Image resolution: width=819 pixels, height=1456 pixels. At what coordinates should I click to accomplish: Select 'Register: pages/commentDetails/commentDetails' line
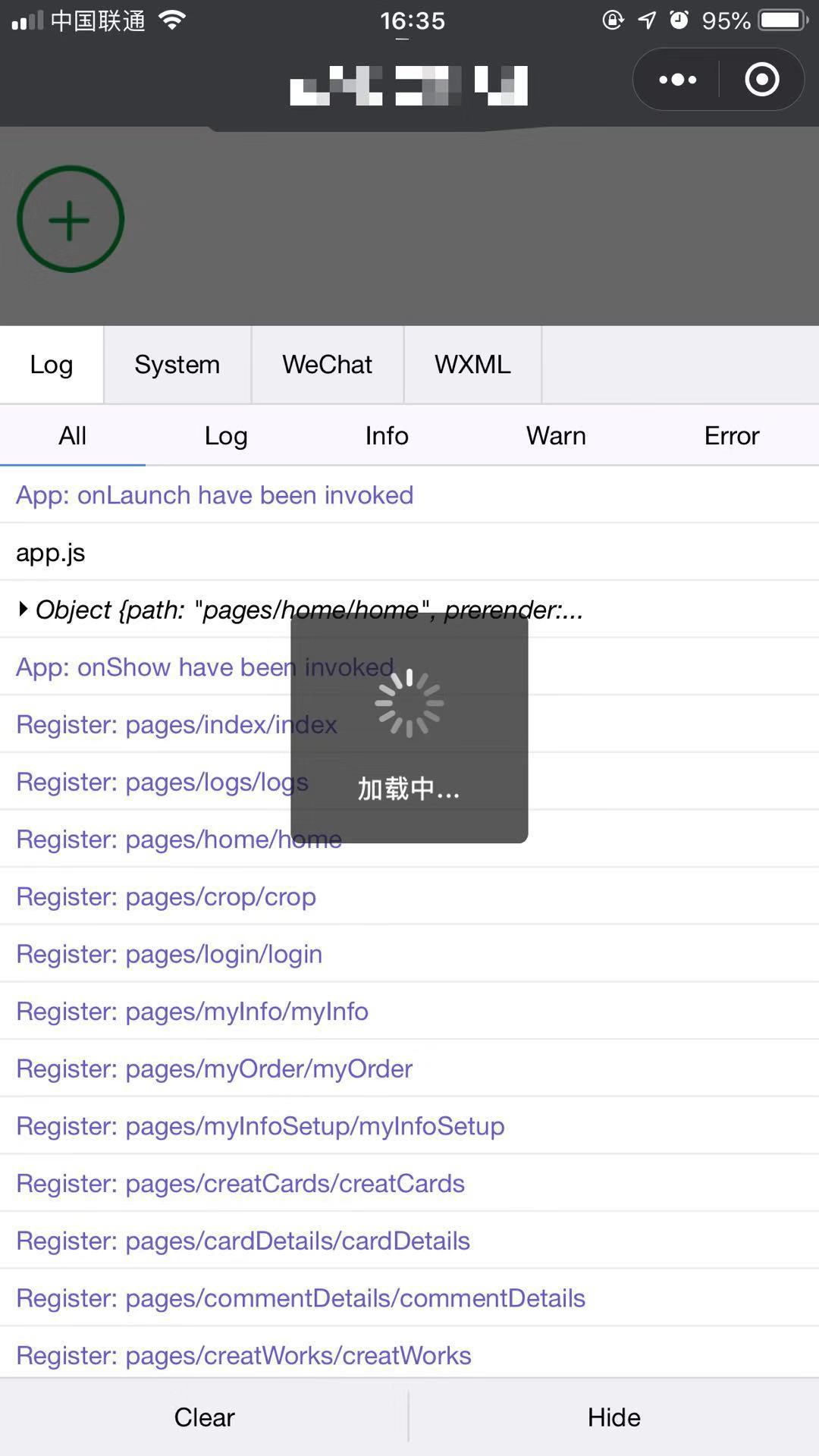coord(409,1298)
